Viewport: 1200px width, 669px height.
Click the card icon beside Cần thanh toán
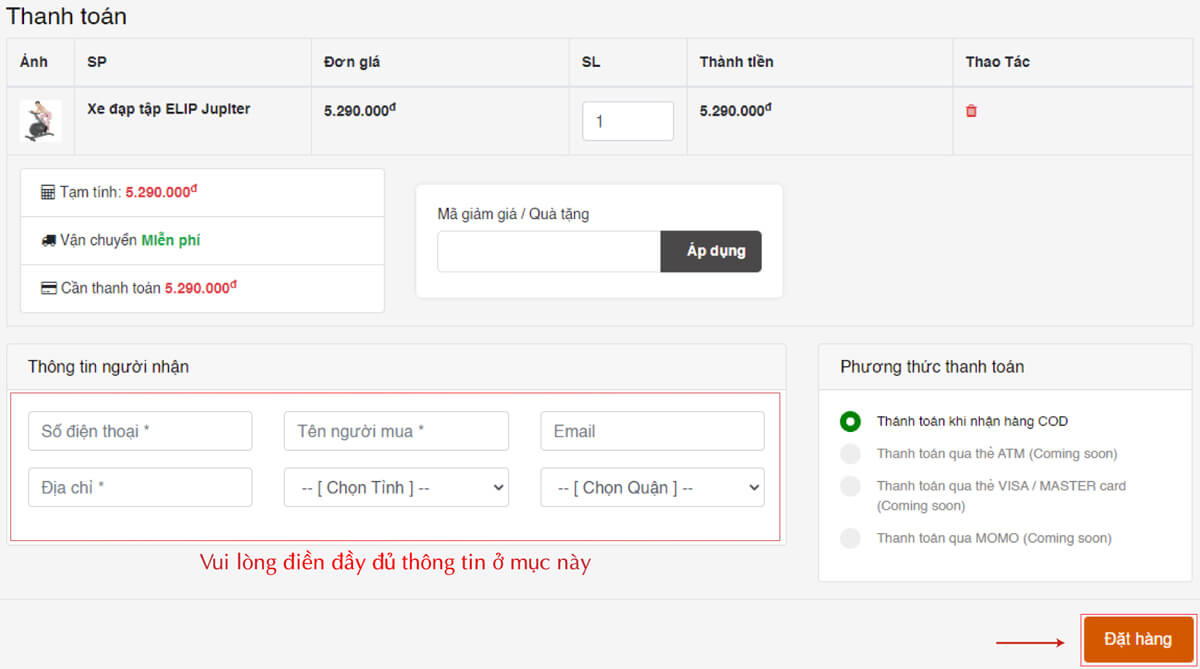48,288
